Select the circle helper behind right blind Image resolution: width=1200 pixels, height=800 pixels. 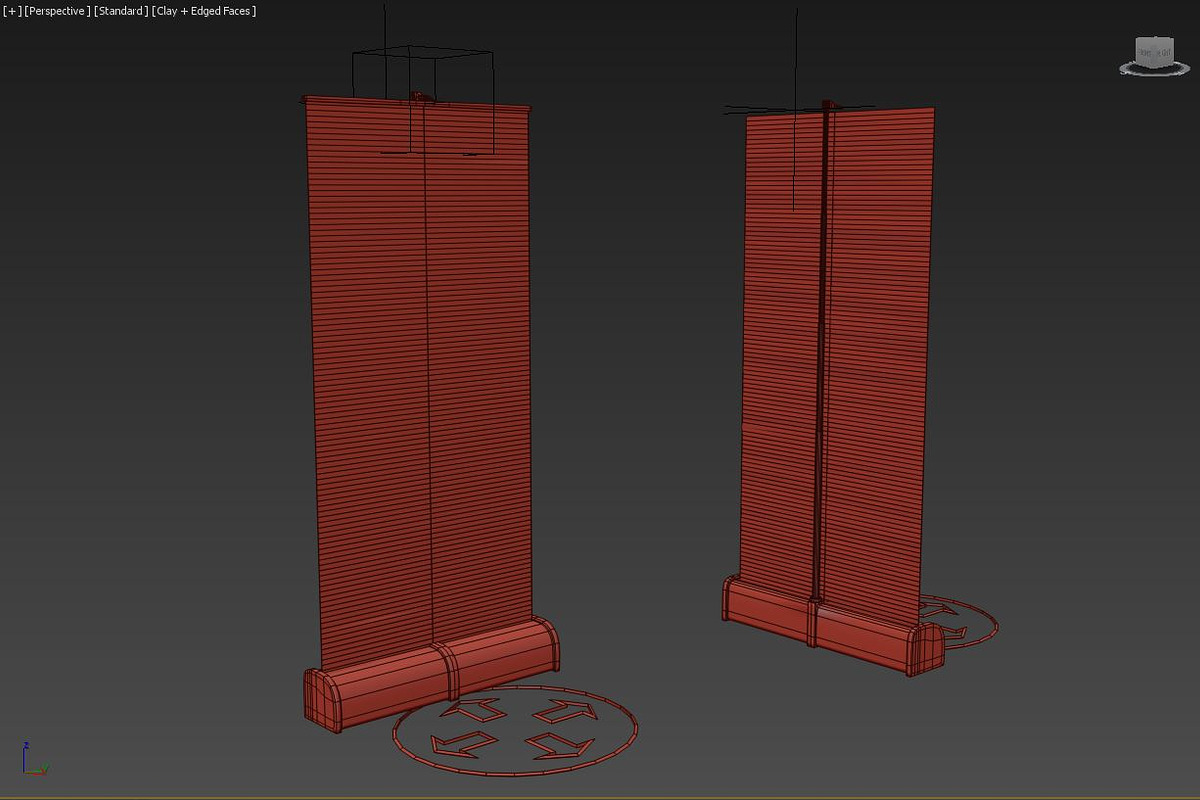point(960,620)
